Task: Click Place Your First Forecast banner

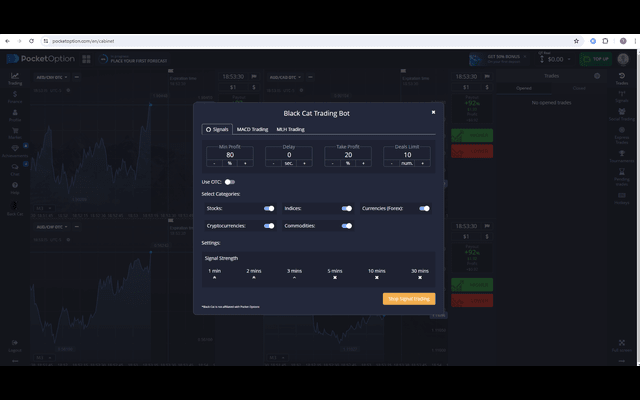Action: tap(133, 59)
